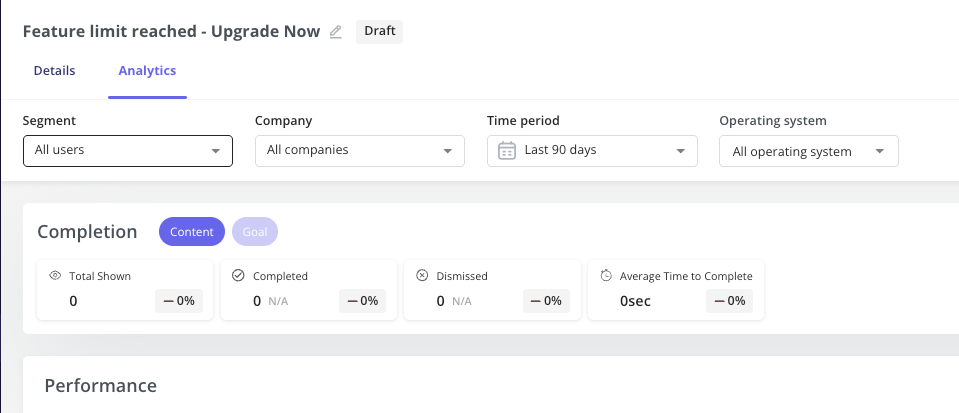Click the calendar icon in Time period
This screenshot has height=413, width=959.
(506, 151)
